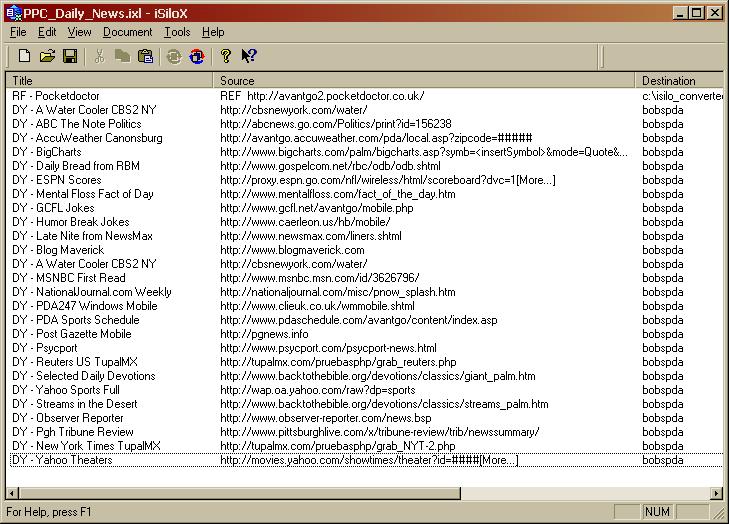Select the DY - Psycport row
This screenshot has width=729, height=524.
coord(366,348)
